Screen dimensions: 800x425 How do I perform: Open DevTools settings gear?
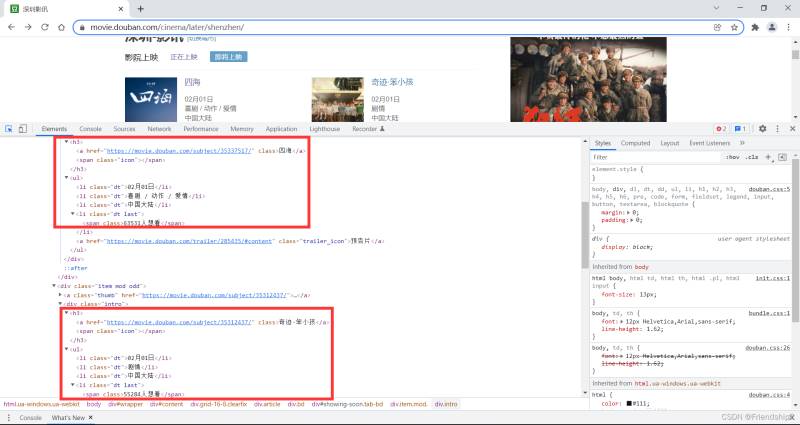[762, 129]
